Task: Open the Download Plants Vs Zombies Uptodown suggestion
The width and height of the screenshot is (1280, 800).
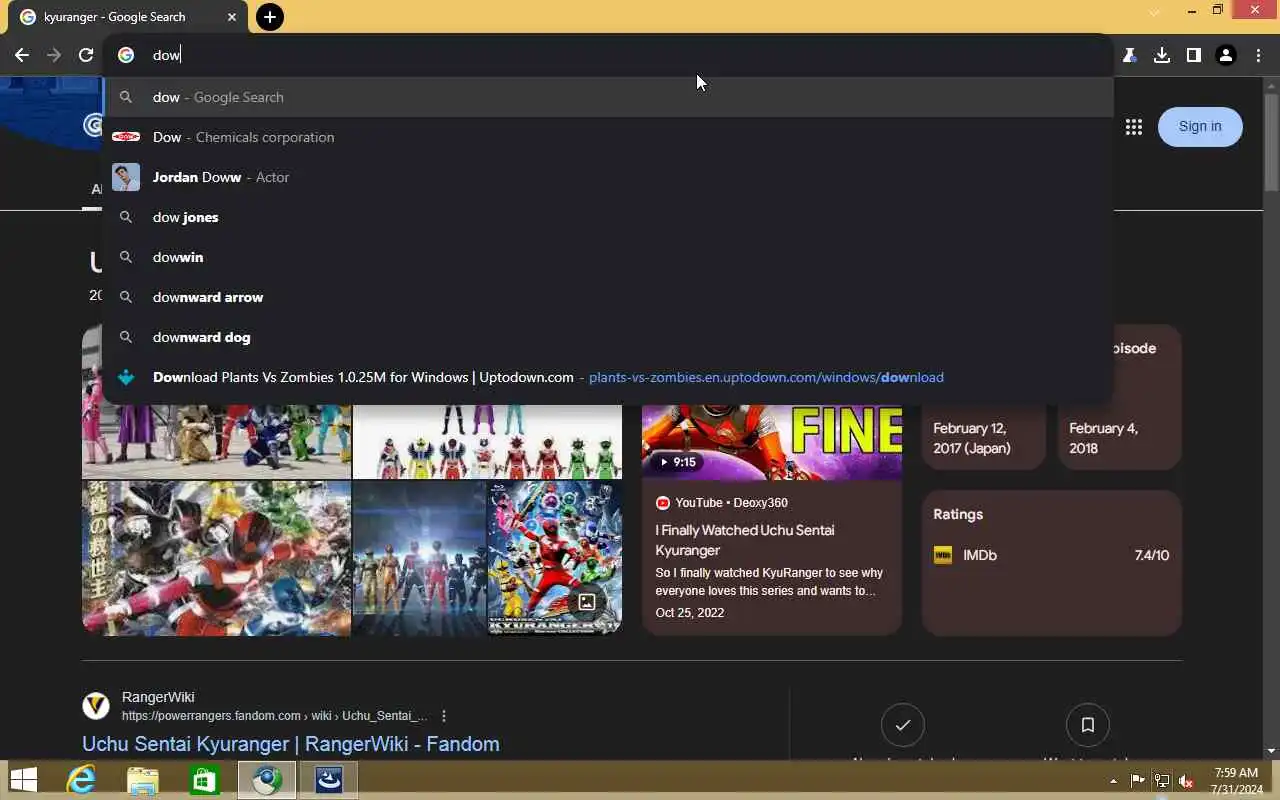Action: (608, 377)
